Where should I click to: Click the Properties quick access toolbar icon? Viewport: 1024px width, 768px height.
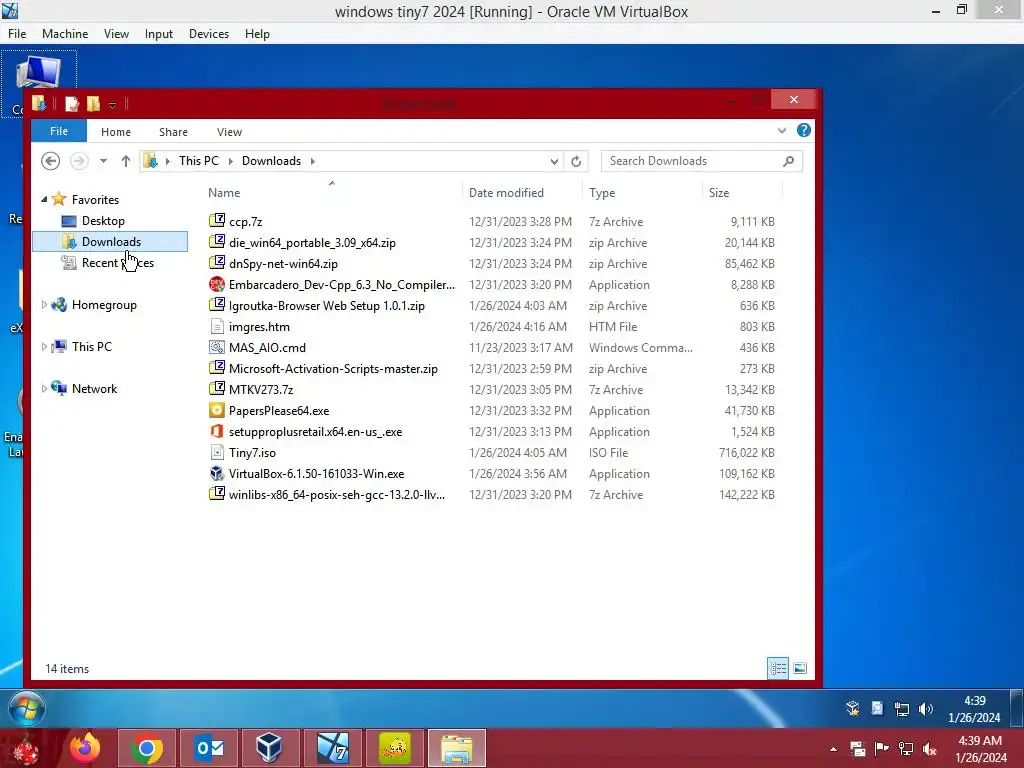pos(72,103)
